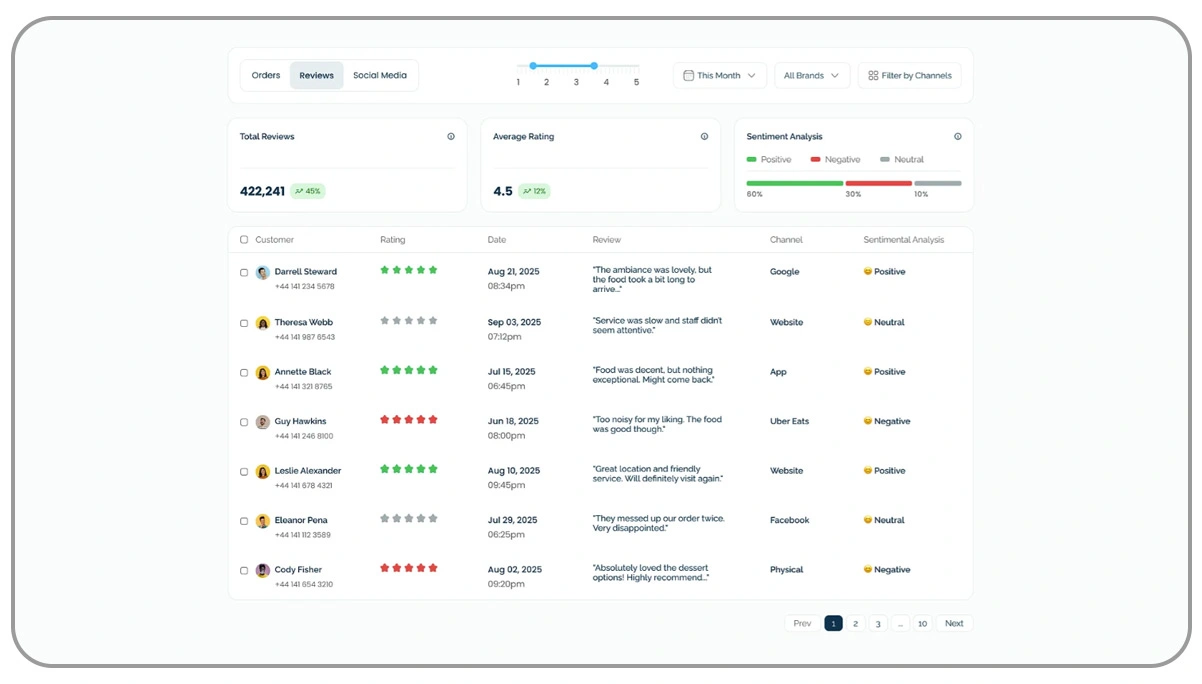
Task: Jump to page 10 of reviews
Action: click(x=922, y=623)
